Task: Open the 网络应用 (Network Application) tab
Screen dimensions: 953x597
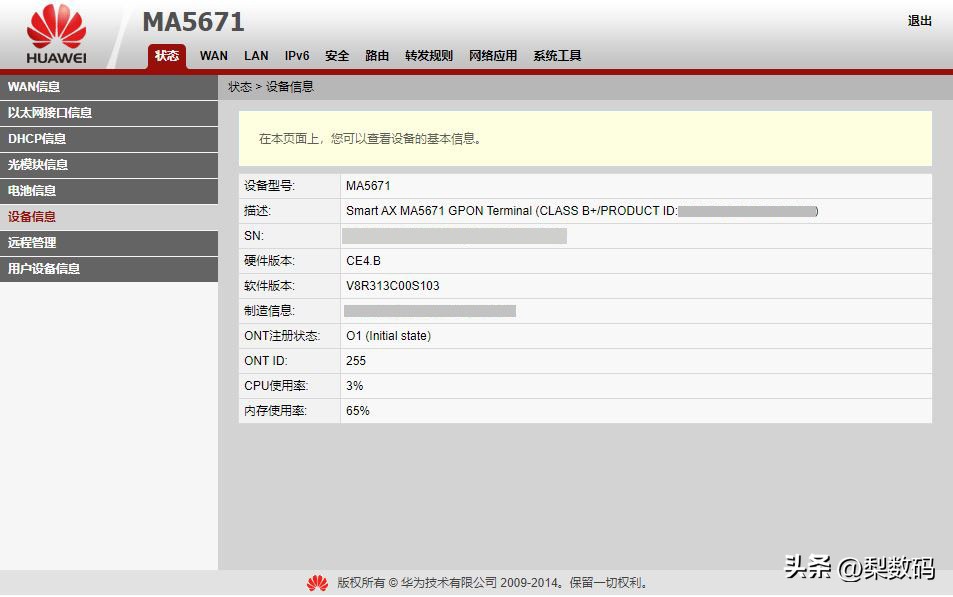Action: [x=492, y=56]
